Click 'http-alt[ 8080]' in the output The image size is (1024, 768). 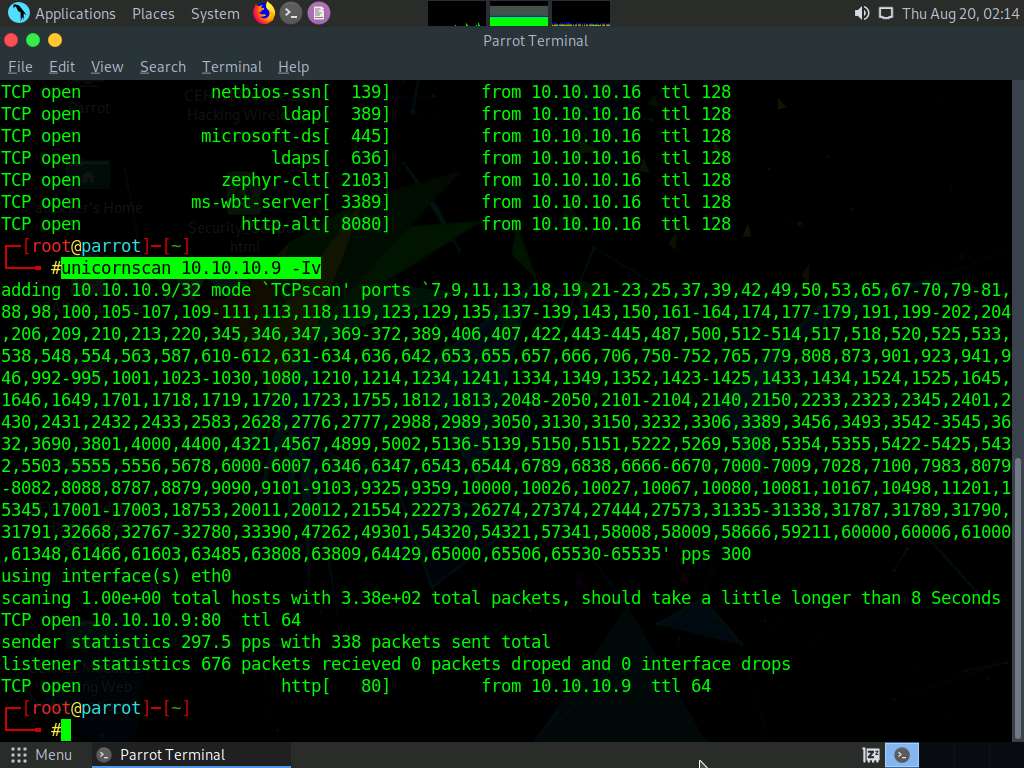pos(315,224)
